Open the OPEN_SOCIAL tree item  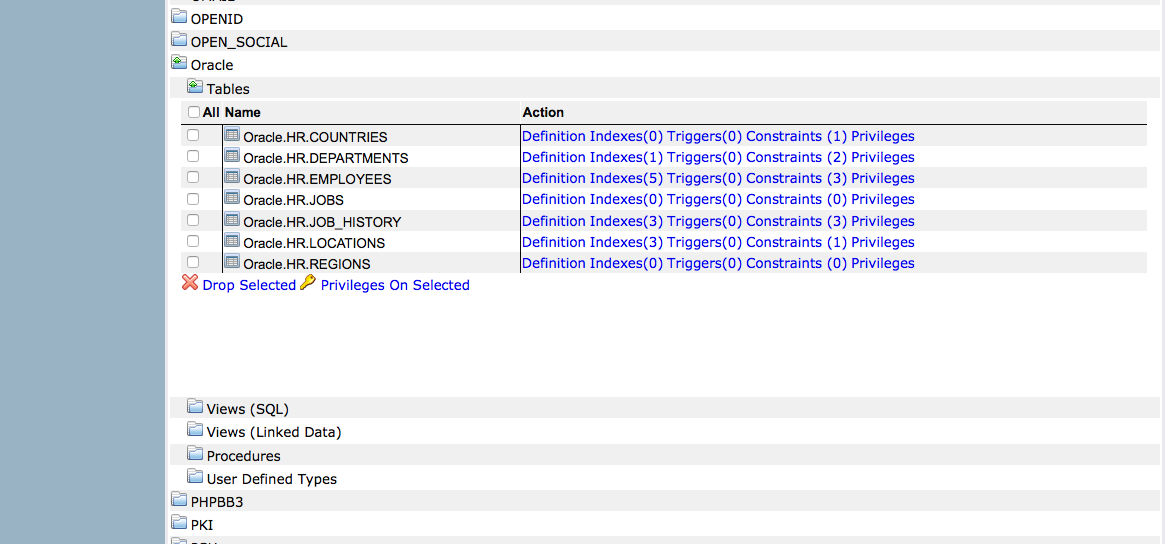click(x=238, y=42)
